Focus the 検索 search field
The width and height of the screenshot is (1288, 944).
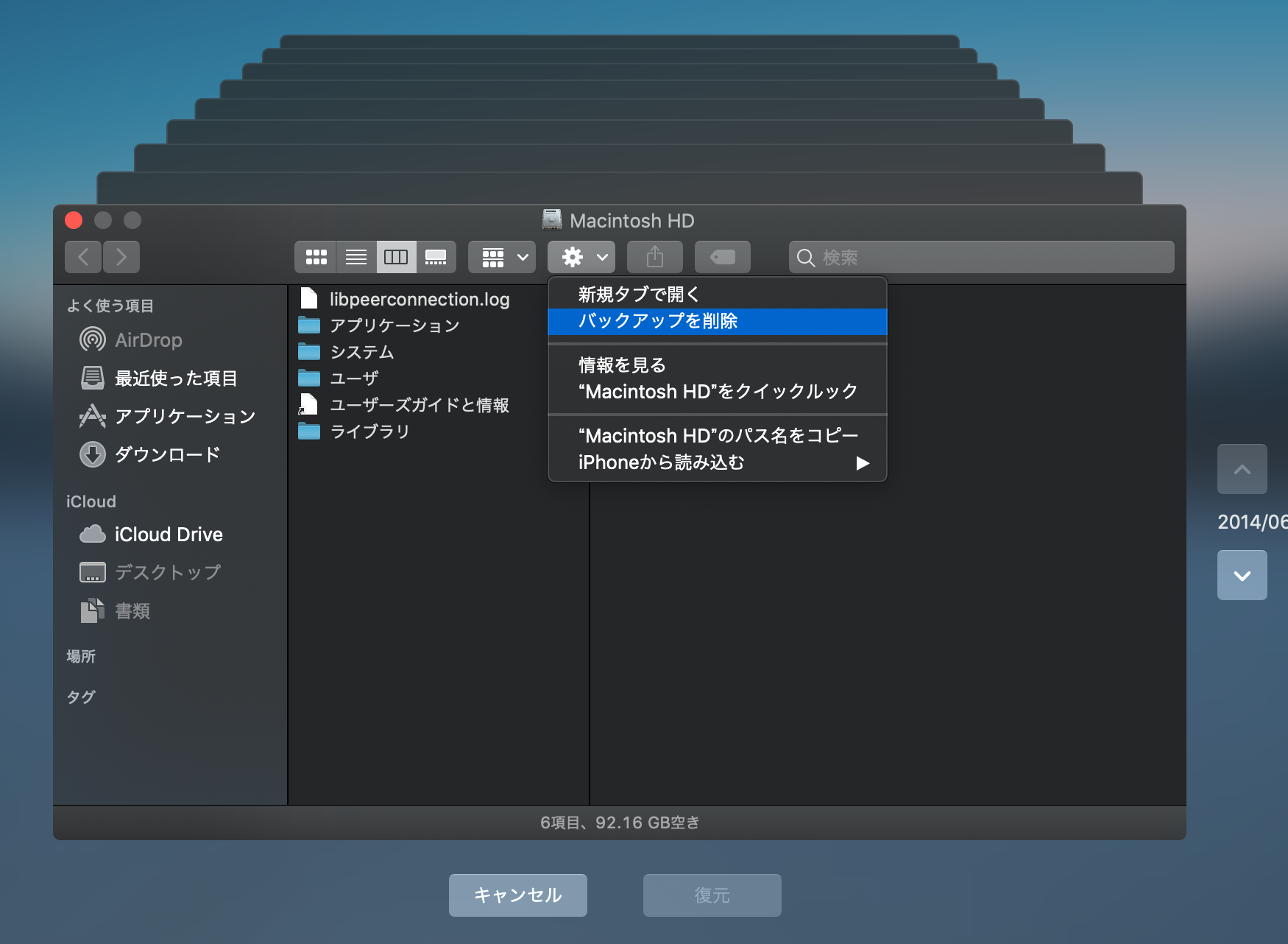982,257
